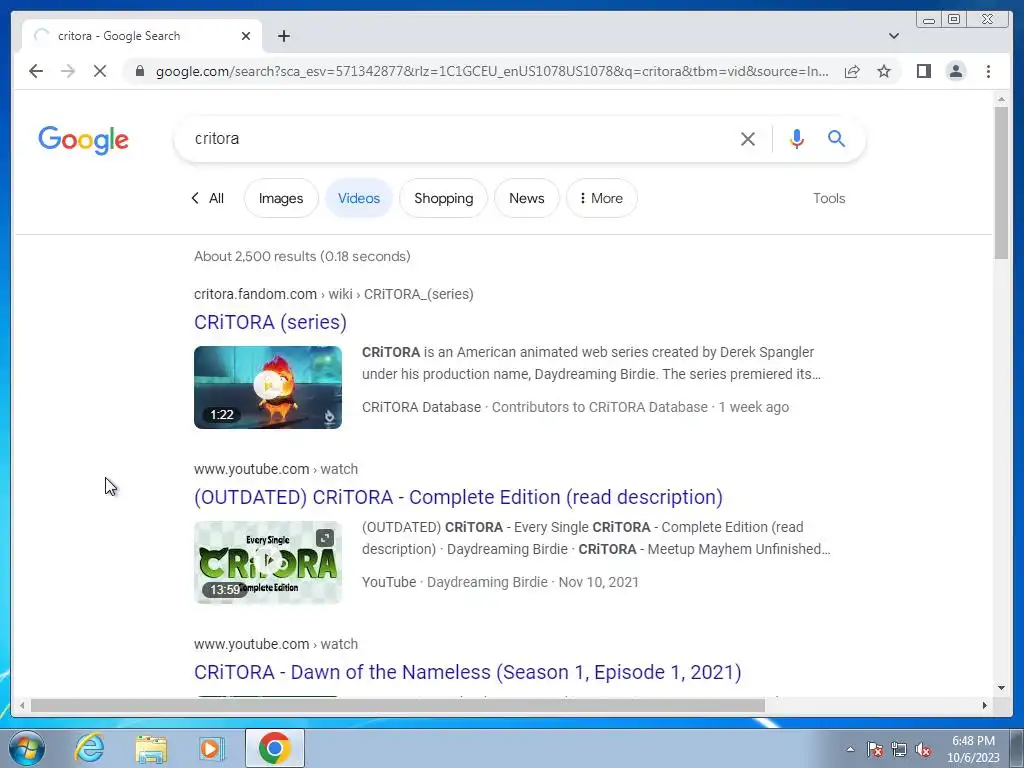Open Windows Media Player taskbar icon

coord(210,748)
